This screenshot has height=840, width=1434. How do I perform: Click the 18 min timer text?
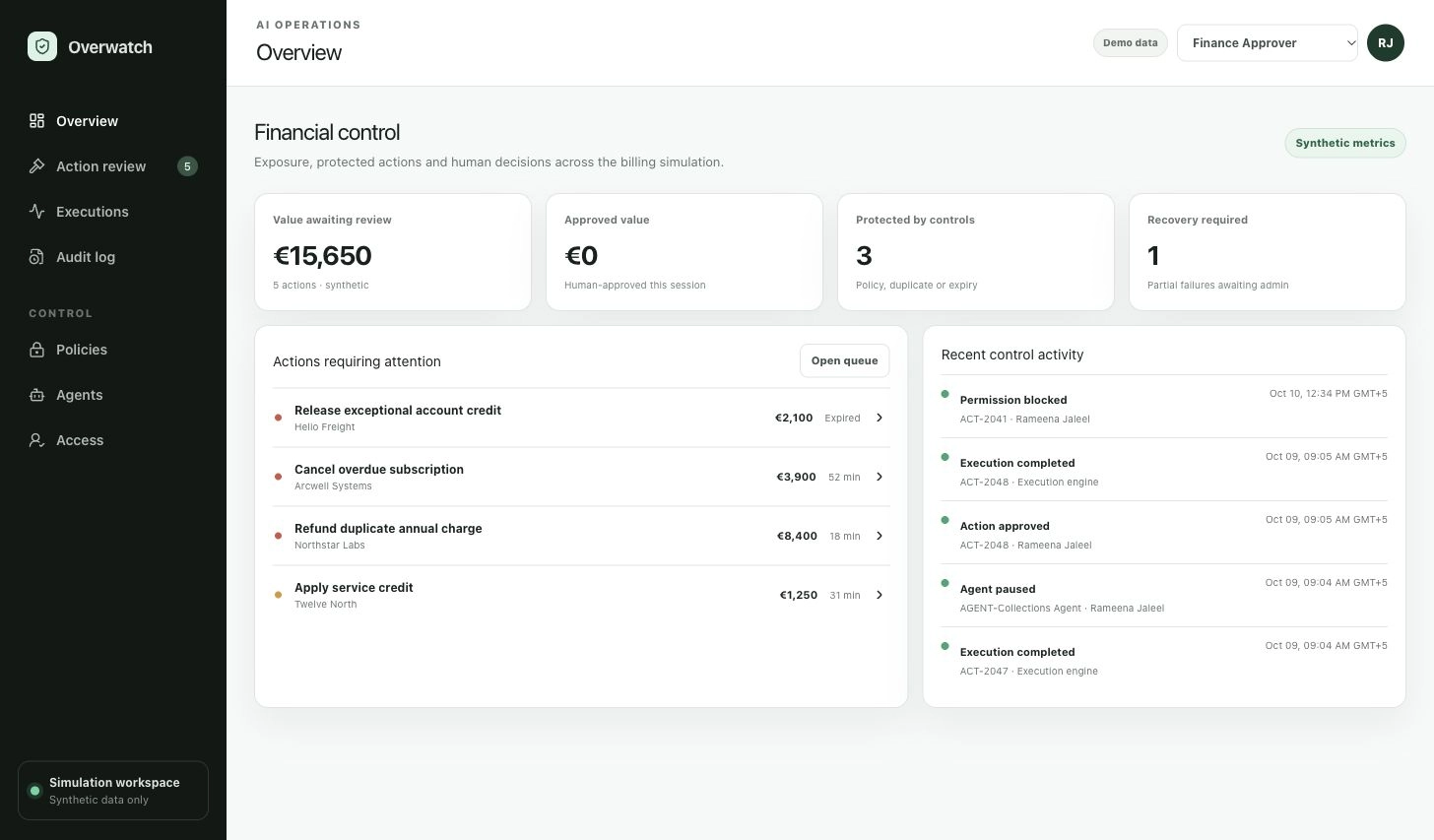pyautogui.click(x=845, y=536)
